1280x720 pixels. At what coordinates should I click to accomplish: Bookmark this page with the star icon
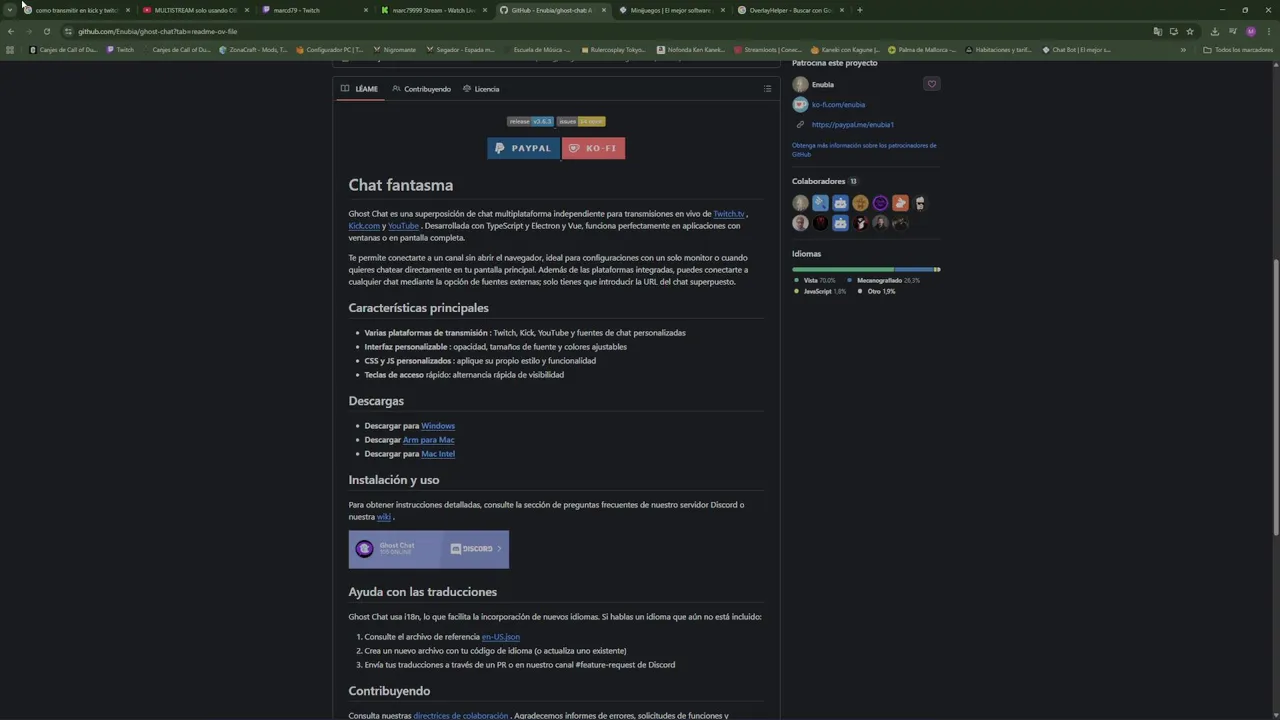pyautogui.click(x=1190, y=31)
